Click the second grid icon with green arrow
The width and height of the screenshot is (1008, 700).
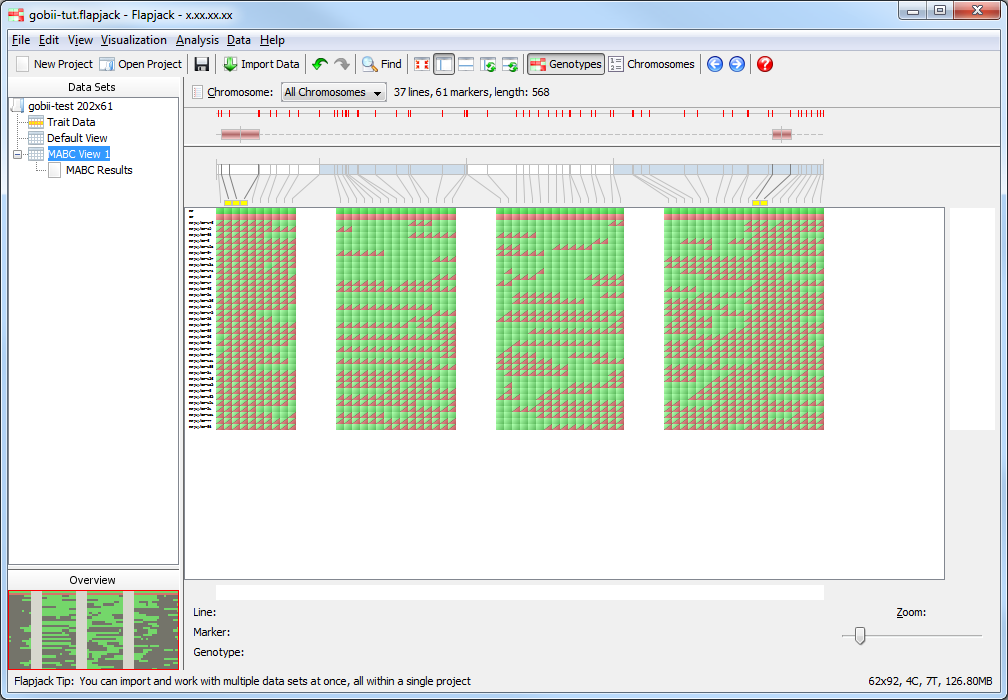[510, 64]
